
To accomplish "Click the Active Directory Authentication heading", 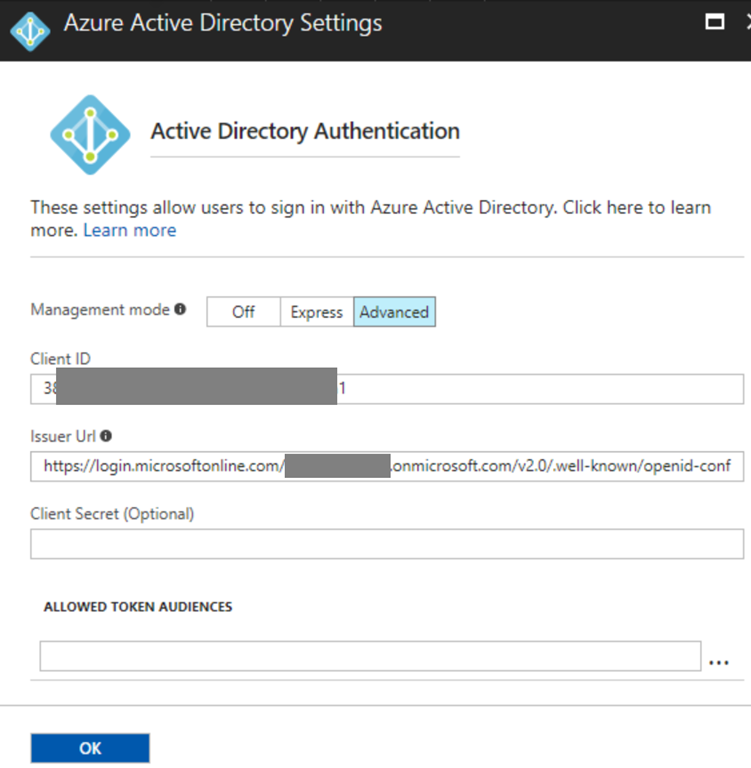I will [305, 132].
